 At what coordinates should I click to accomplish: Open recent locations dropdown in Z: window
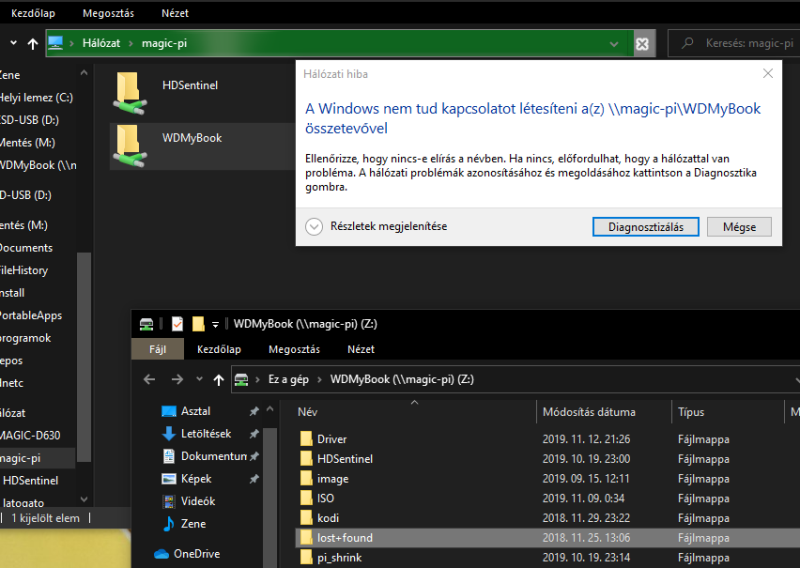(x=199, y=379)
